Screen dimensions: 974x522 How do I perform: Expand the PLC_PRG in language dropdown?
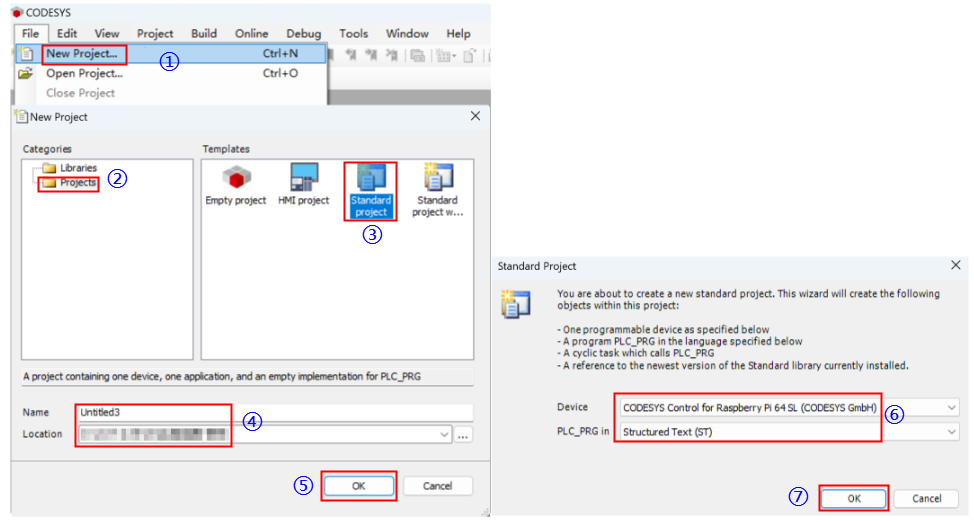951,432
